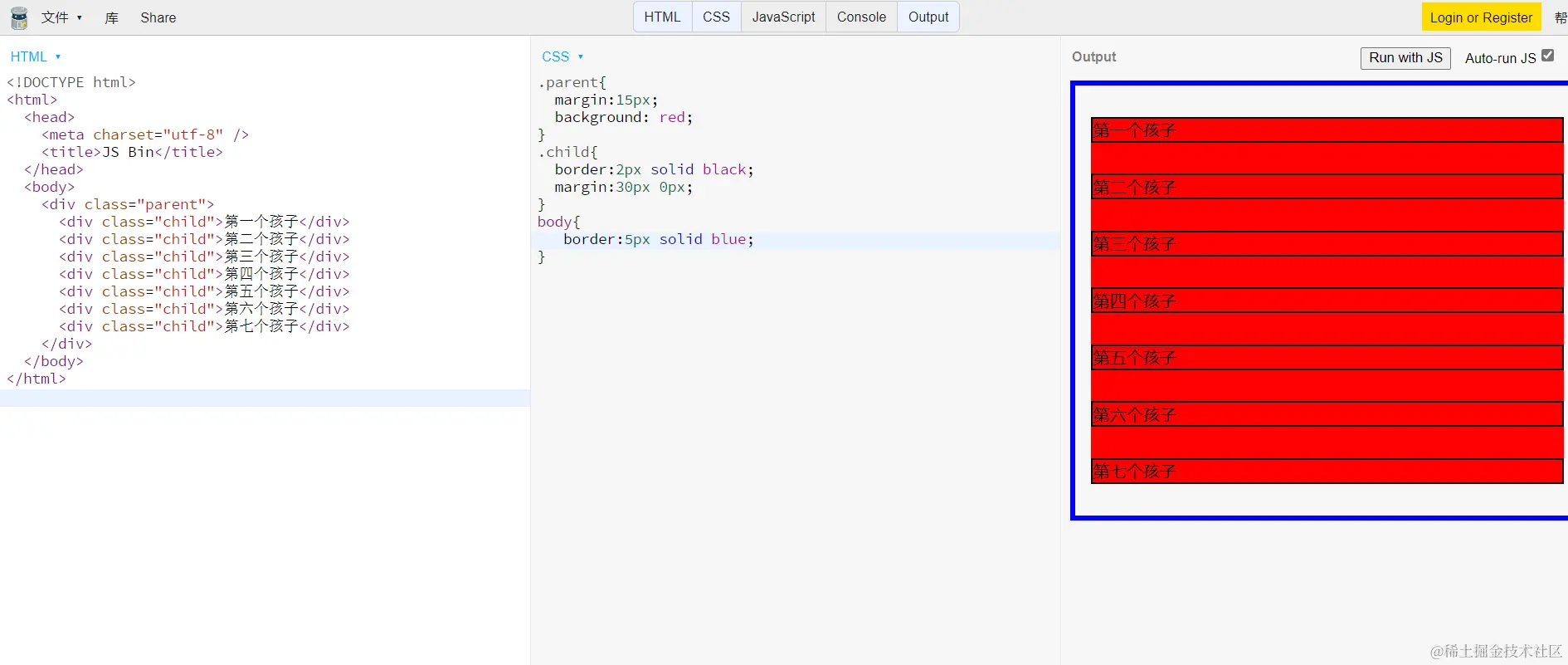Click the Output panel heading
This screenshot has width=1568, height=665.
click(1093, 56)
